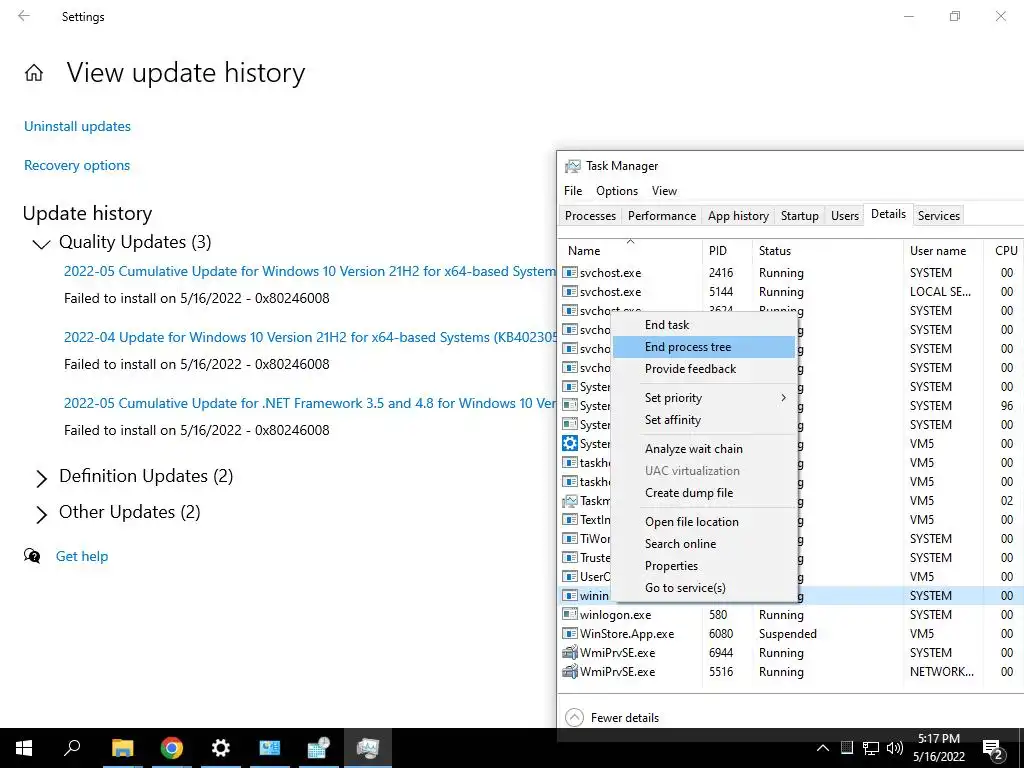Switch to the Users tab
Image resolution: width=1024 pixels, height=768 pixels.
[x=844, y=216]
